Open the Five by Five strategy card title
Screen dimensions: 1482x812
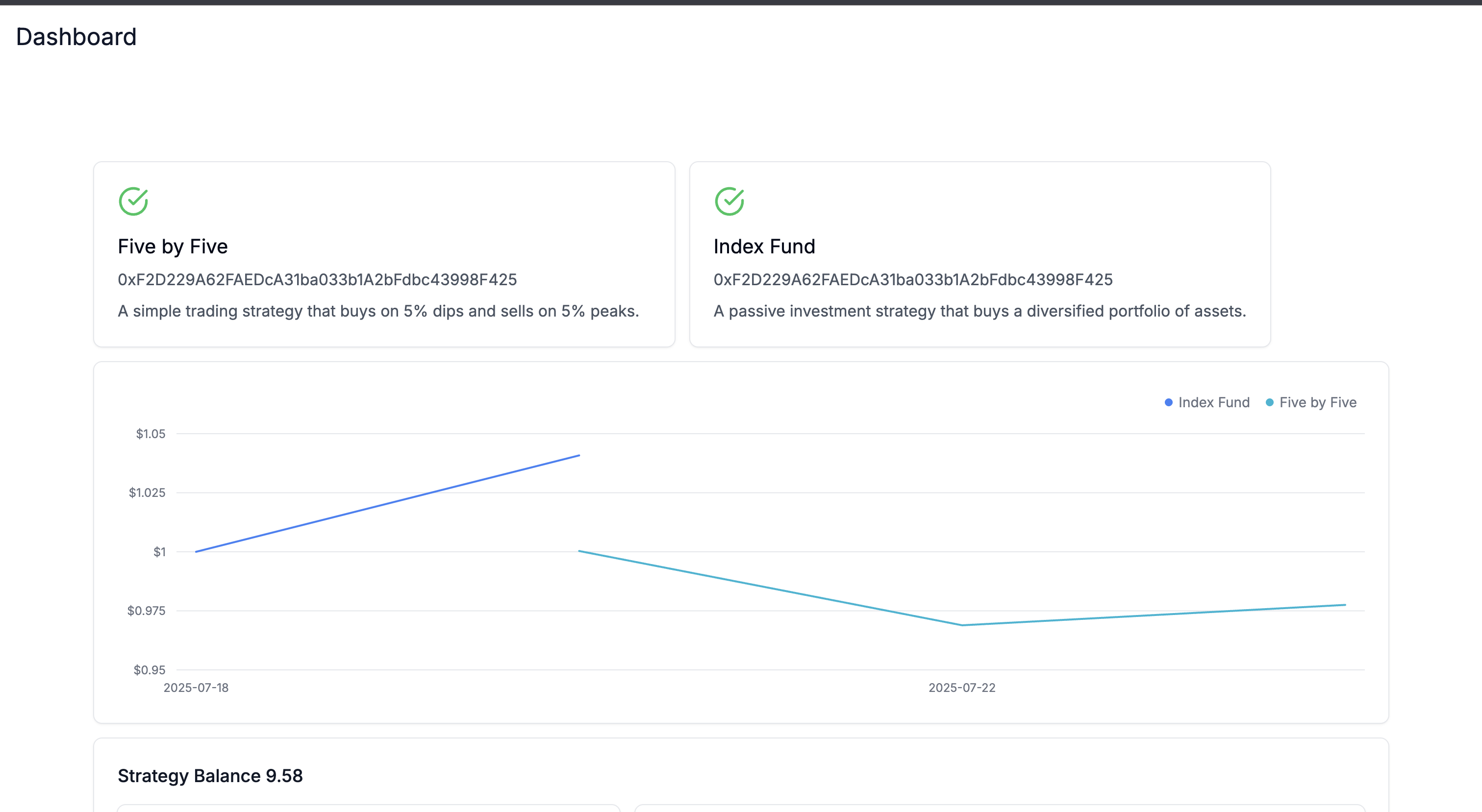point(173,246)
